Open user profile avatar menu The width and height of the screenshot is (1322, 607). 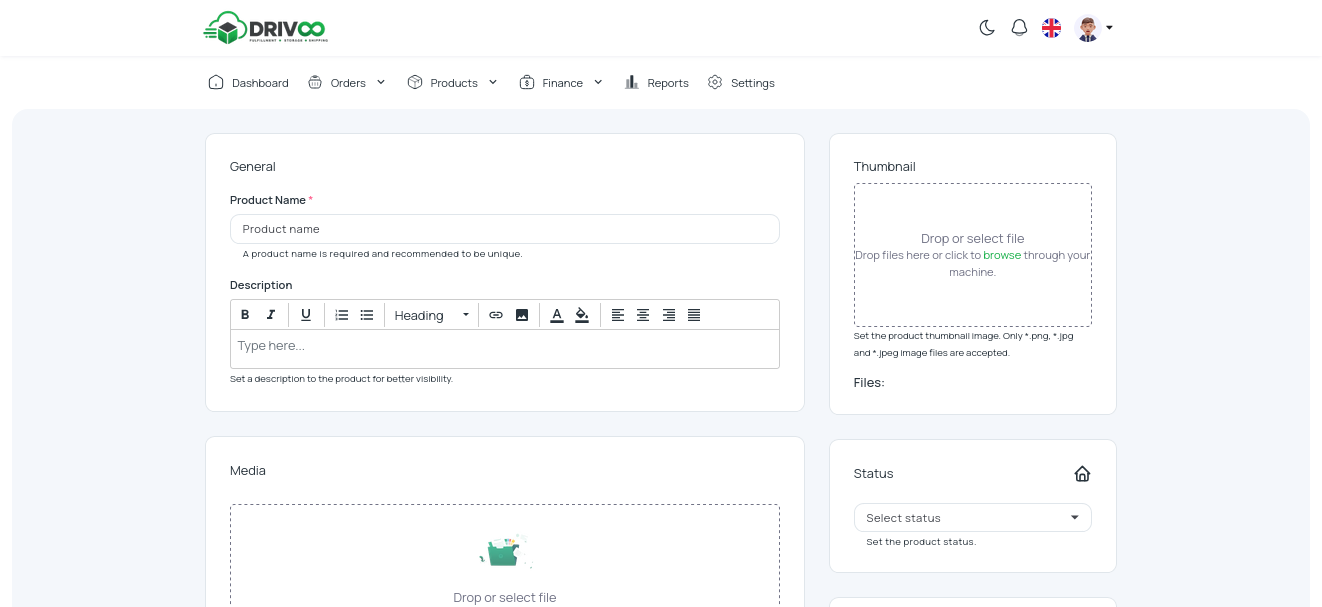(1093, 28)
